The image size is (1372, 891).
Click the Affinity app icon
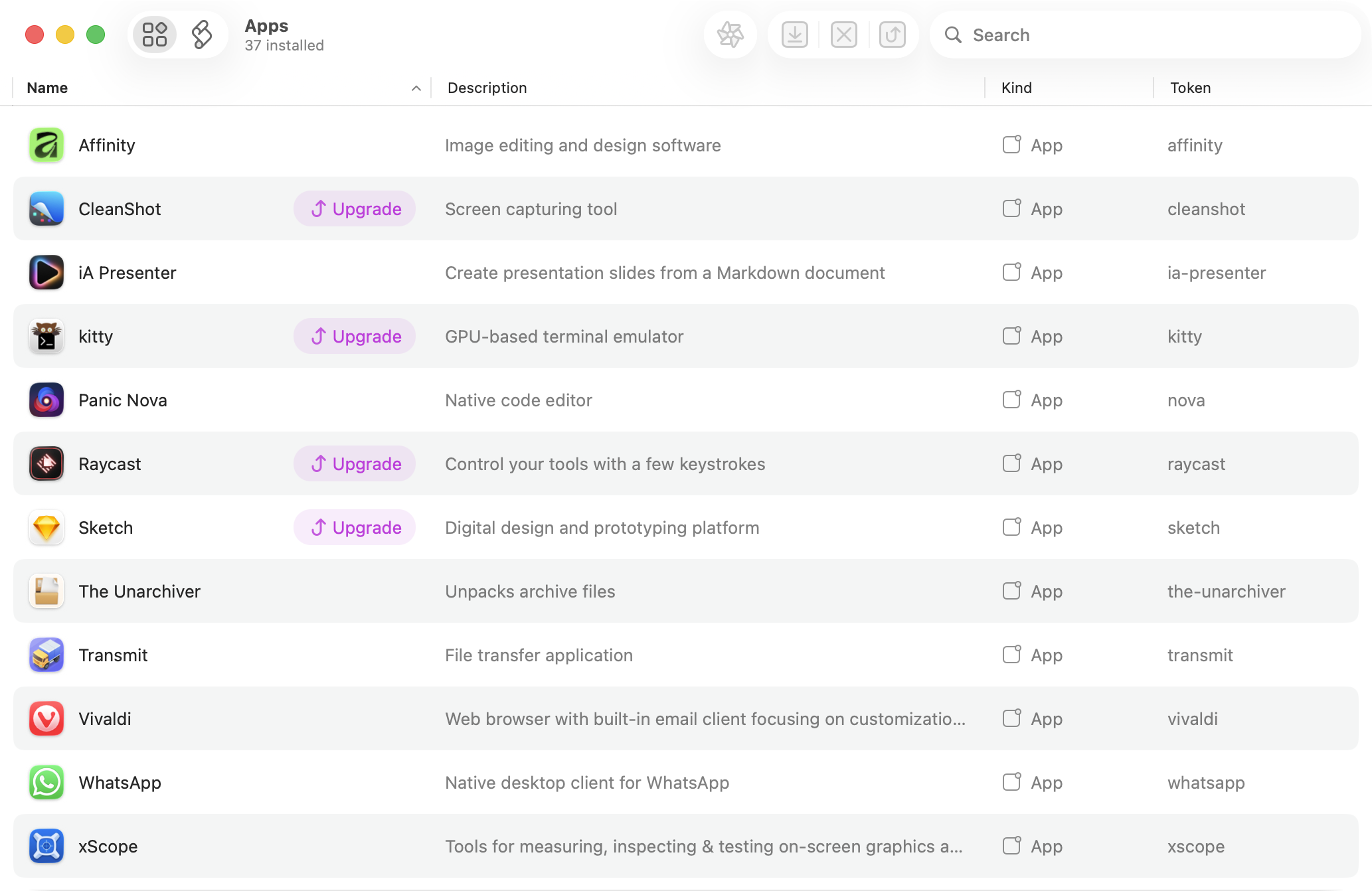coord(46,145)
